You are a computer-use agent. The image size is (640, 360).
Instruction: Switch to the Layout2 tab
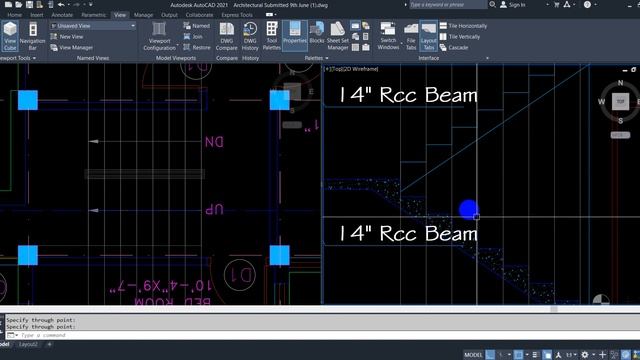click(28, 344)
